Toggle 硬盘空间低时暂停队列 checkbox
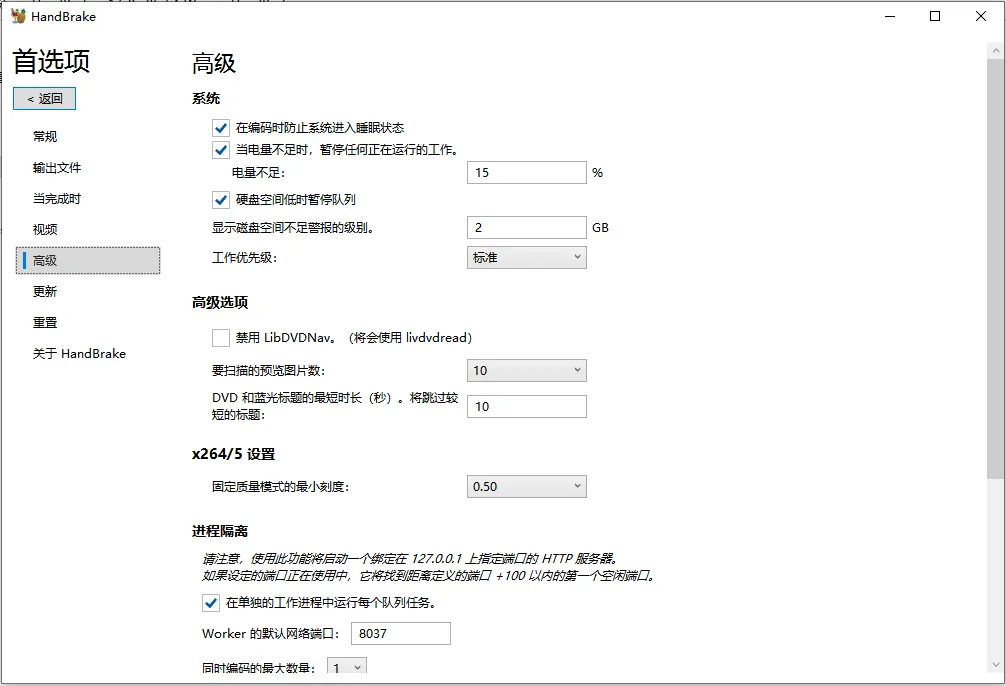 [221, 200]
